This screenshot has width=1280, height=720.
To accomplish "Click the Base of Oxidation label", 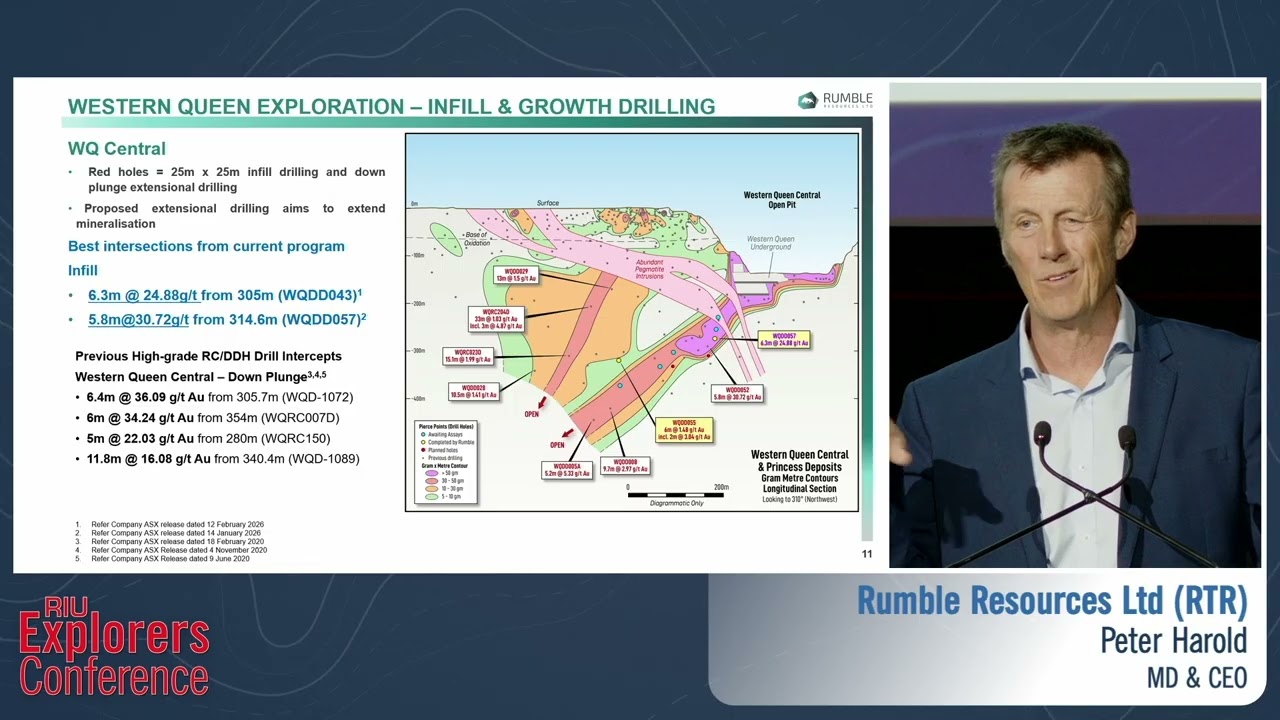I will click(x=475, y=239).
